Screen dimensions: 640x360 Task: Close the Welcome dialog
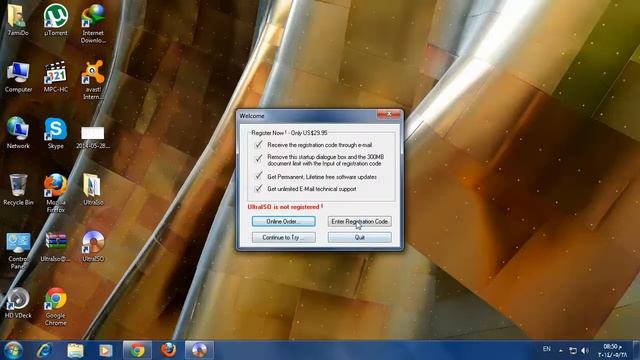389,114
